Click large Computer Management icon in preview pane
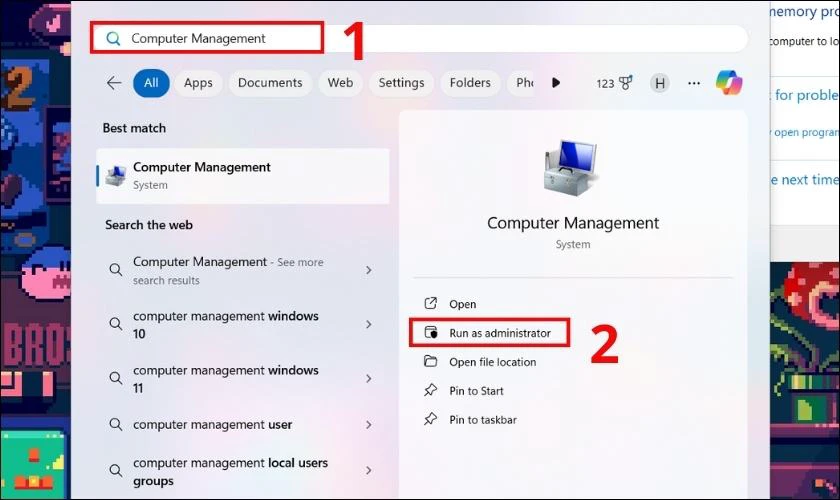This screenshot has height=500, width=840. 572,168
